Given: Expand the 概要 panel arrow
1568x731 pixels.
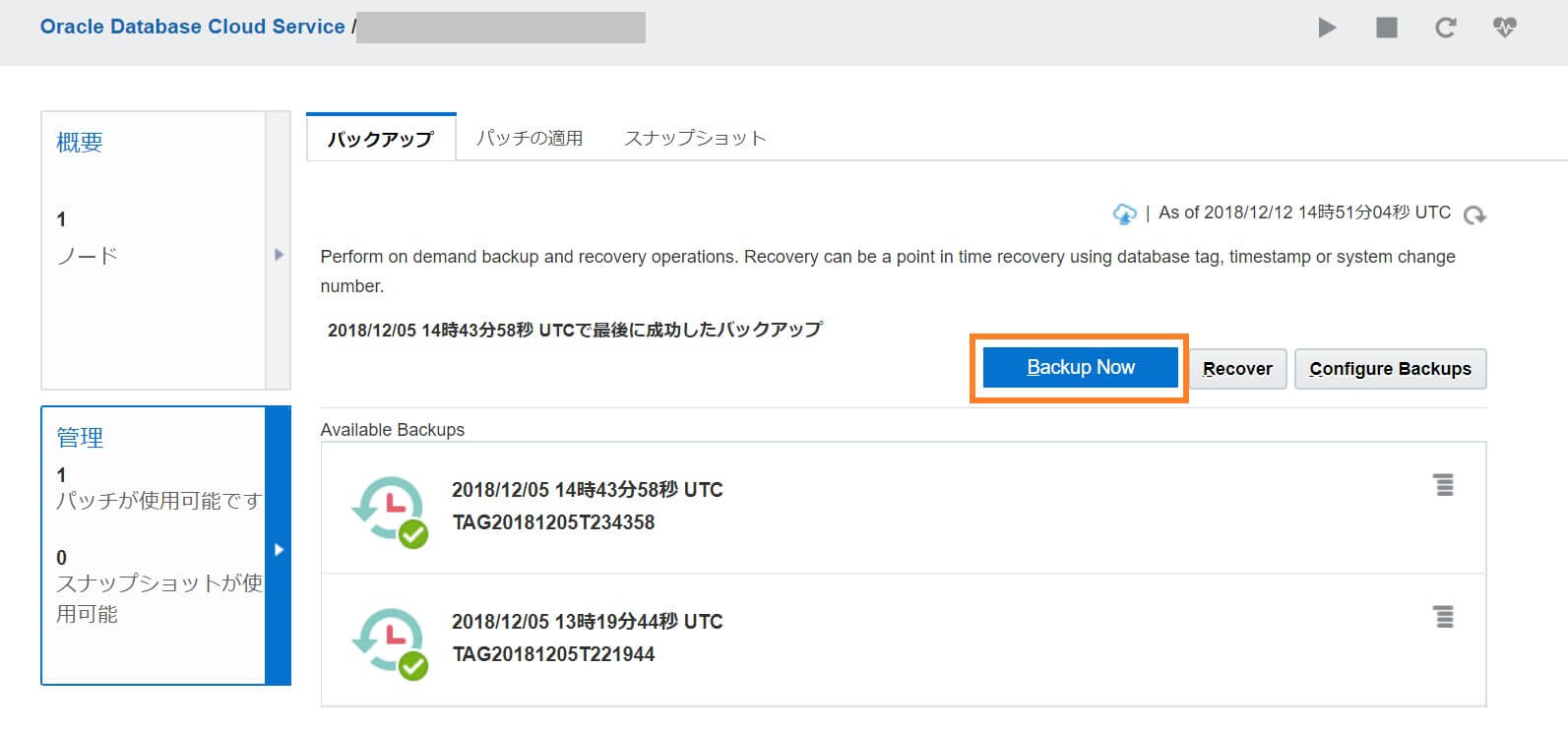Looking at the screenshot, I should click(x=279, y=254).
